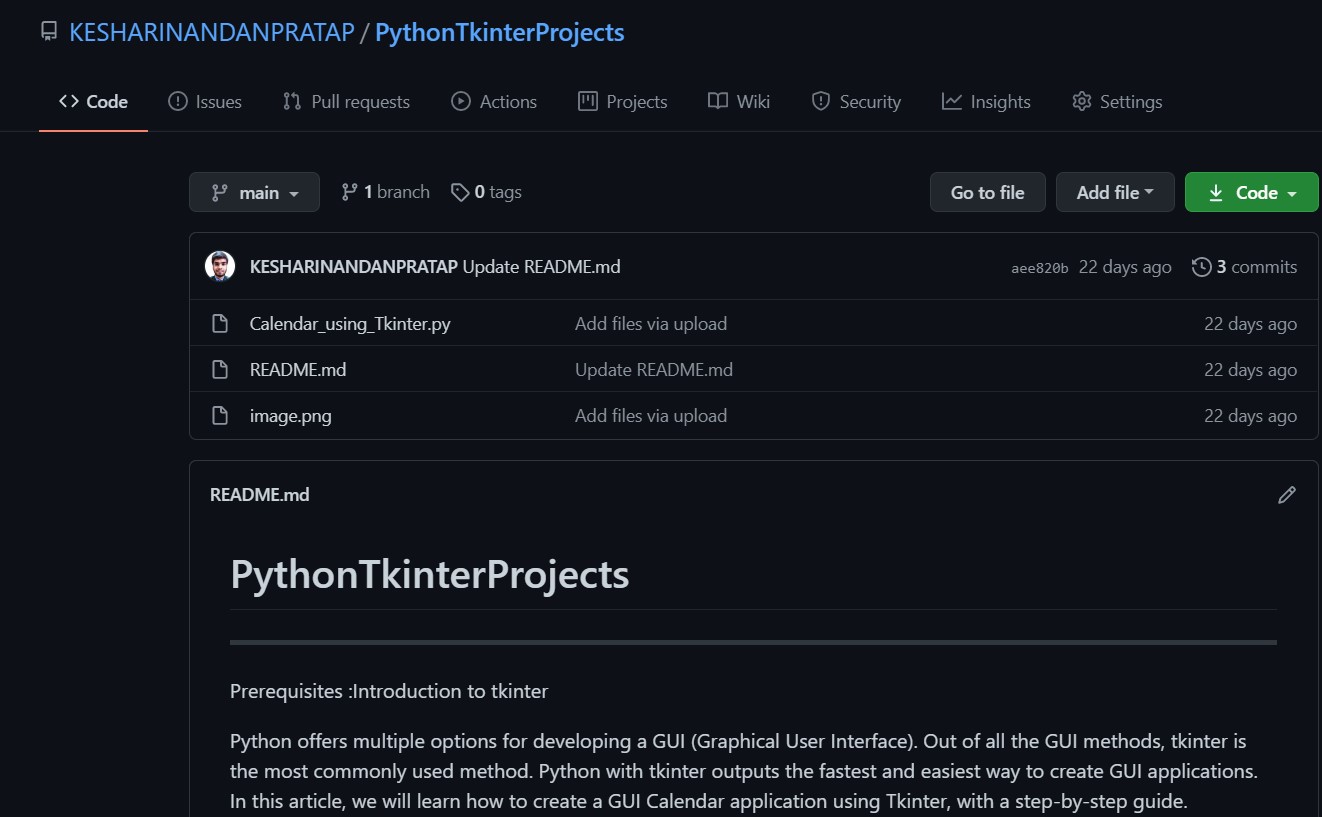The width and height of the screenshot is (1322, 817).
Task: Click the user avatar of latest commit
Action: coord(220,266)
